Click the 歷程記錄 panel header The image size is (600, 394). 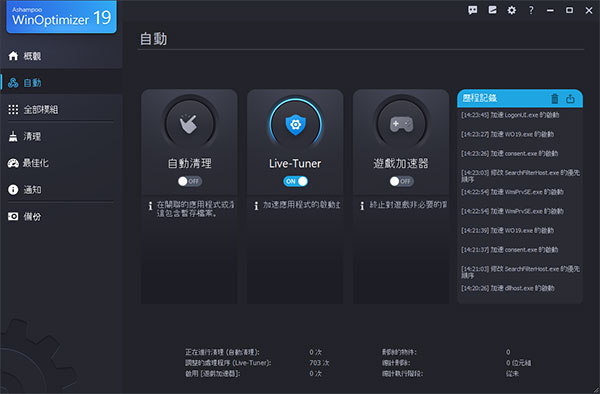[x=520, y=99]
